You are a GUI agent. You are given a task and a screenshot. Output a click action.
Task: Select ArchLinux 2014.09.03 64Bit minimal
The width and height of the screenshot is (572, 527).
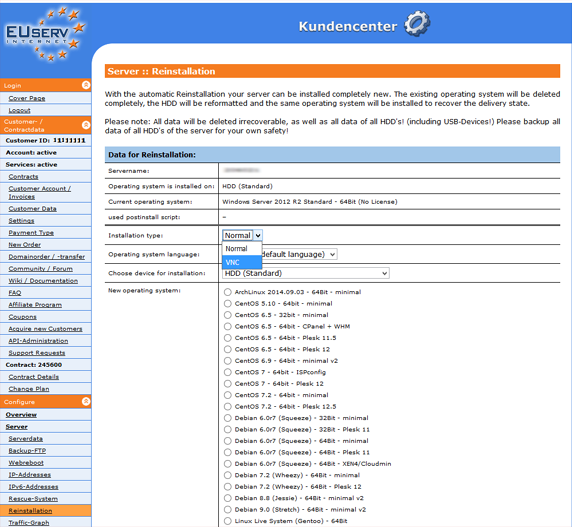point(228,292)
